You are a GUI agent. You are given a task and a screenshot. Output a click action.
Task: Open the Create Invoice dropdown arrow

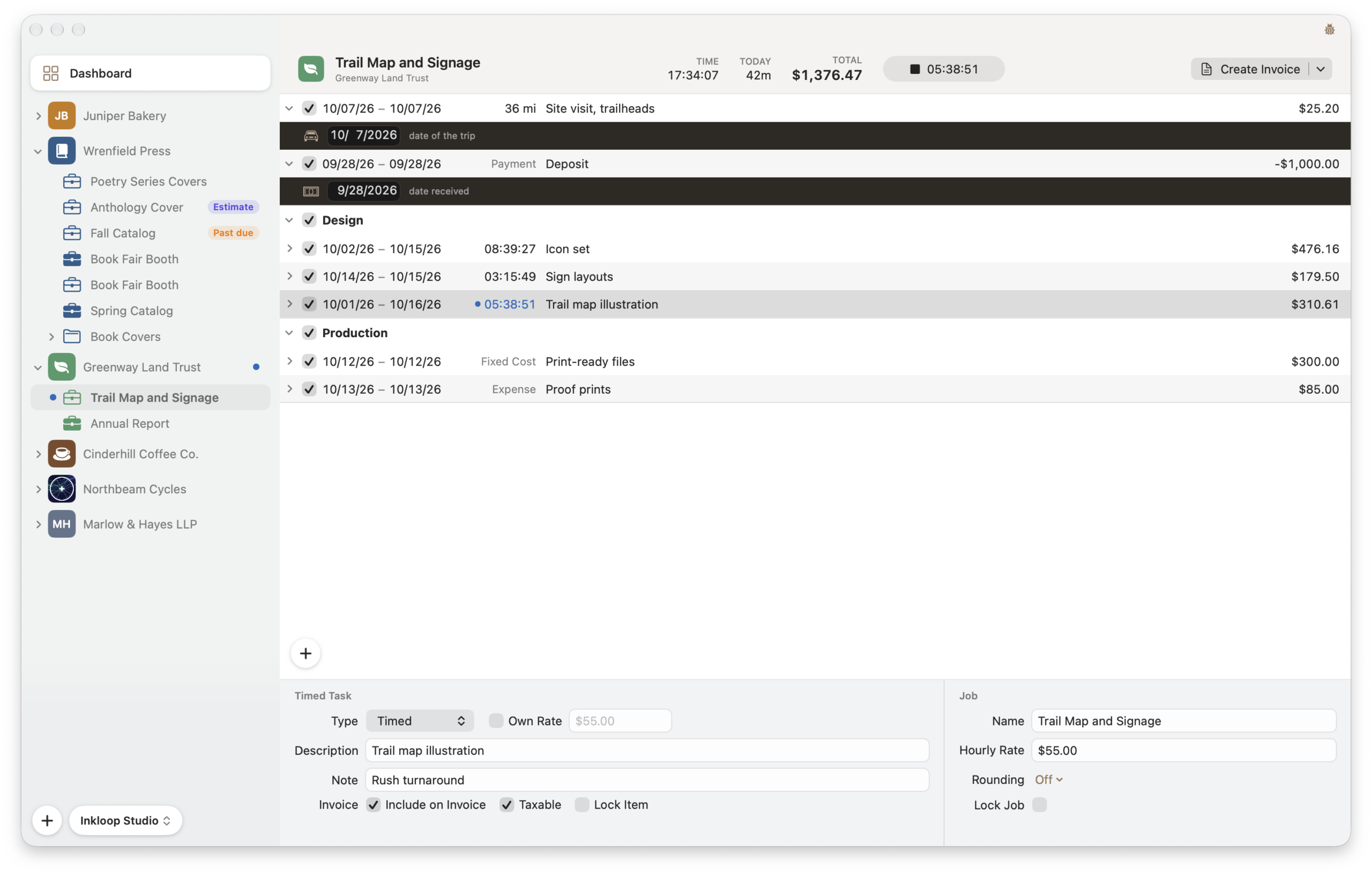click(1321, 69)
